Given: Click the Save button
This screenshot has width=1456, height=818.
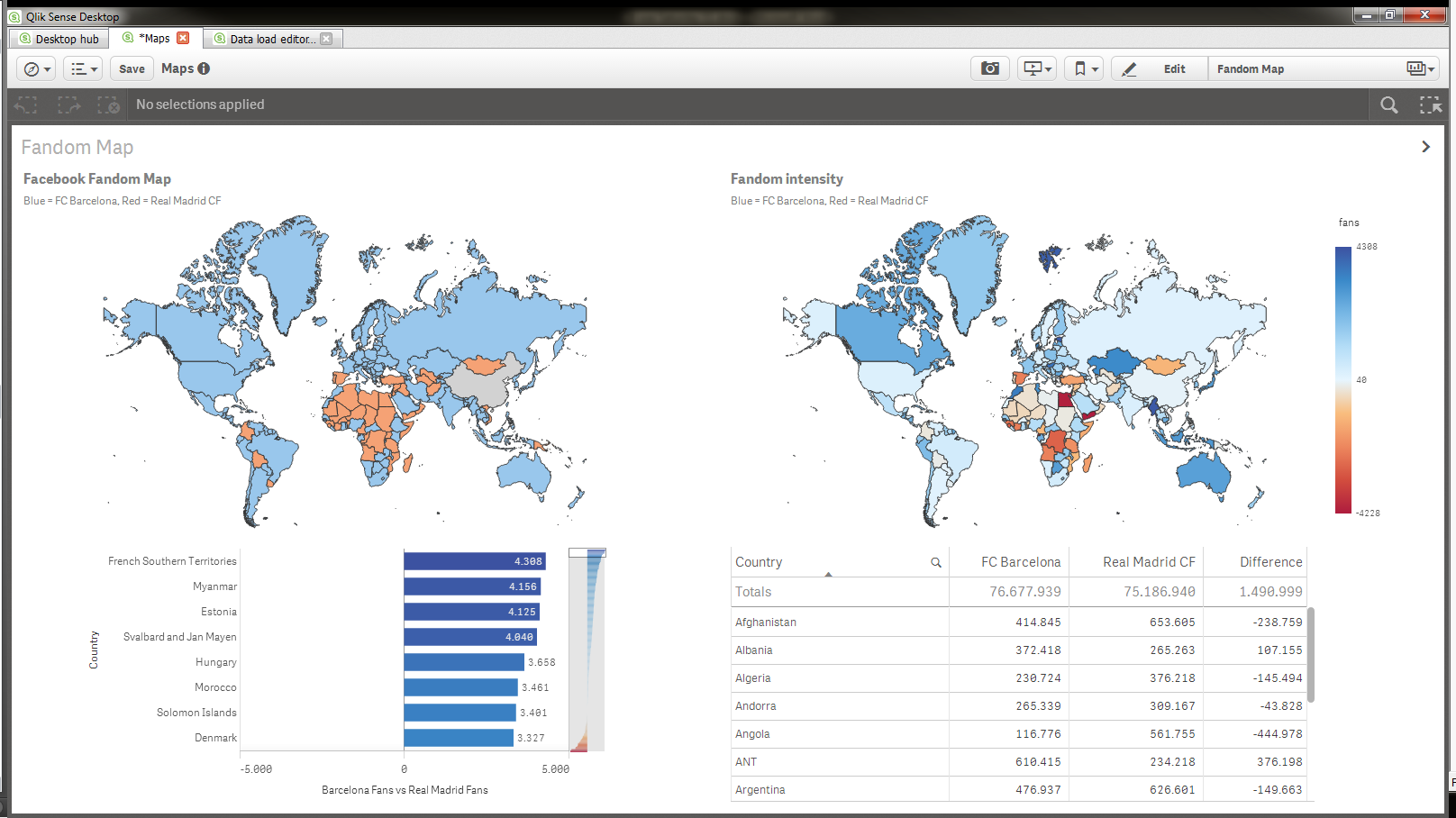Looking at the screenshot, I should point(132,68).
